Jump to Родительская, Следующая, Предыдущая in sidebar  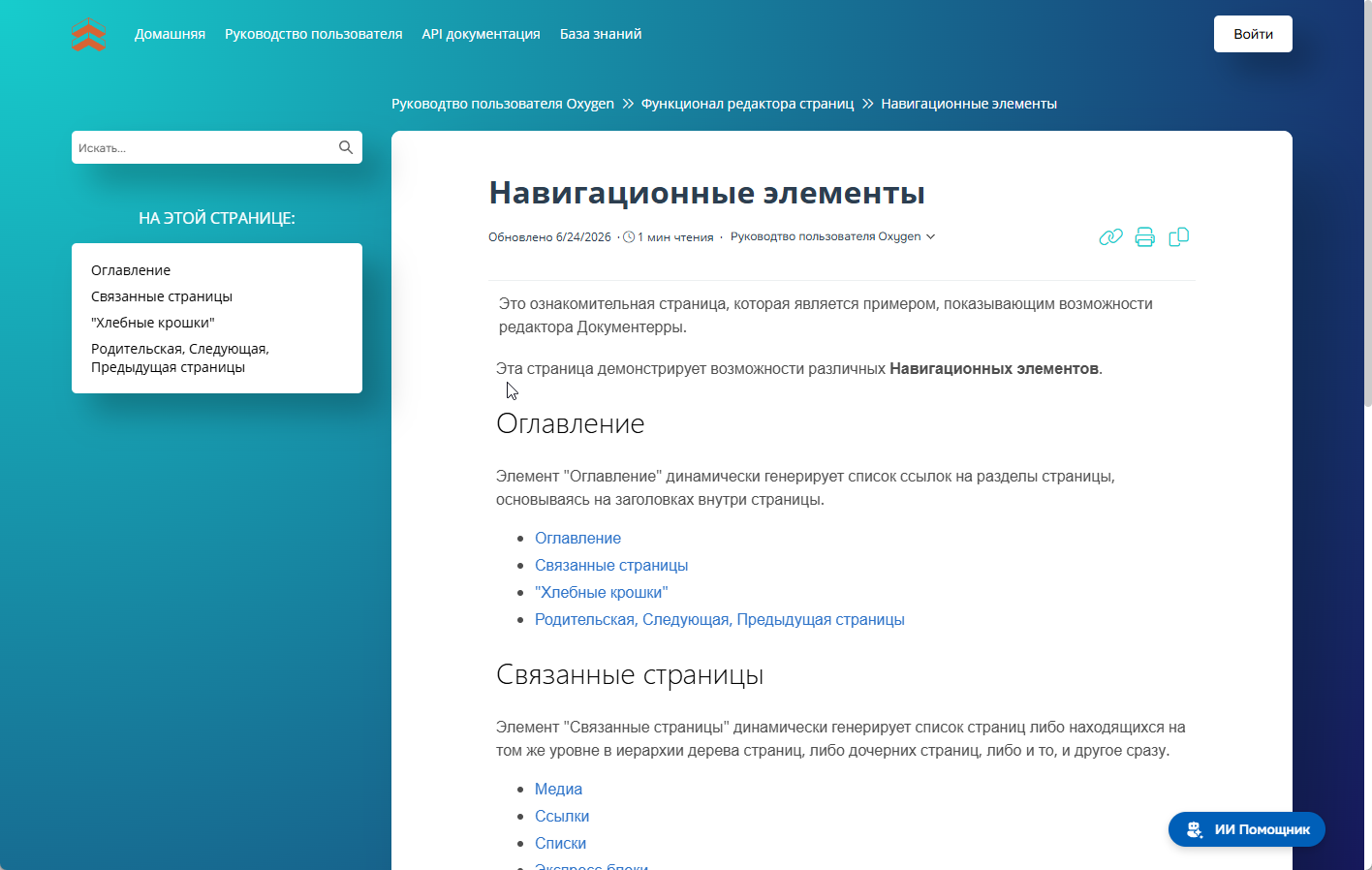pos(180,357)
